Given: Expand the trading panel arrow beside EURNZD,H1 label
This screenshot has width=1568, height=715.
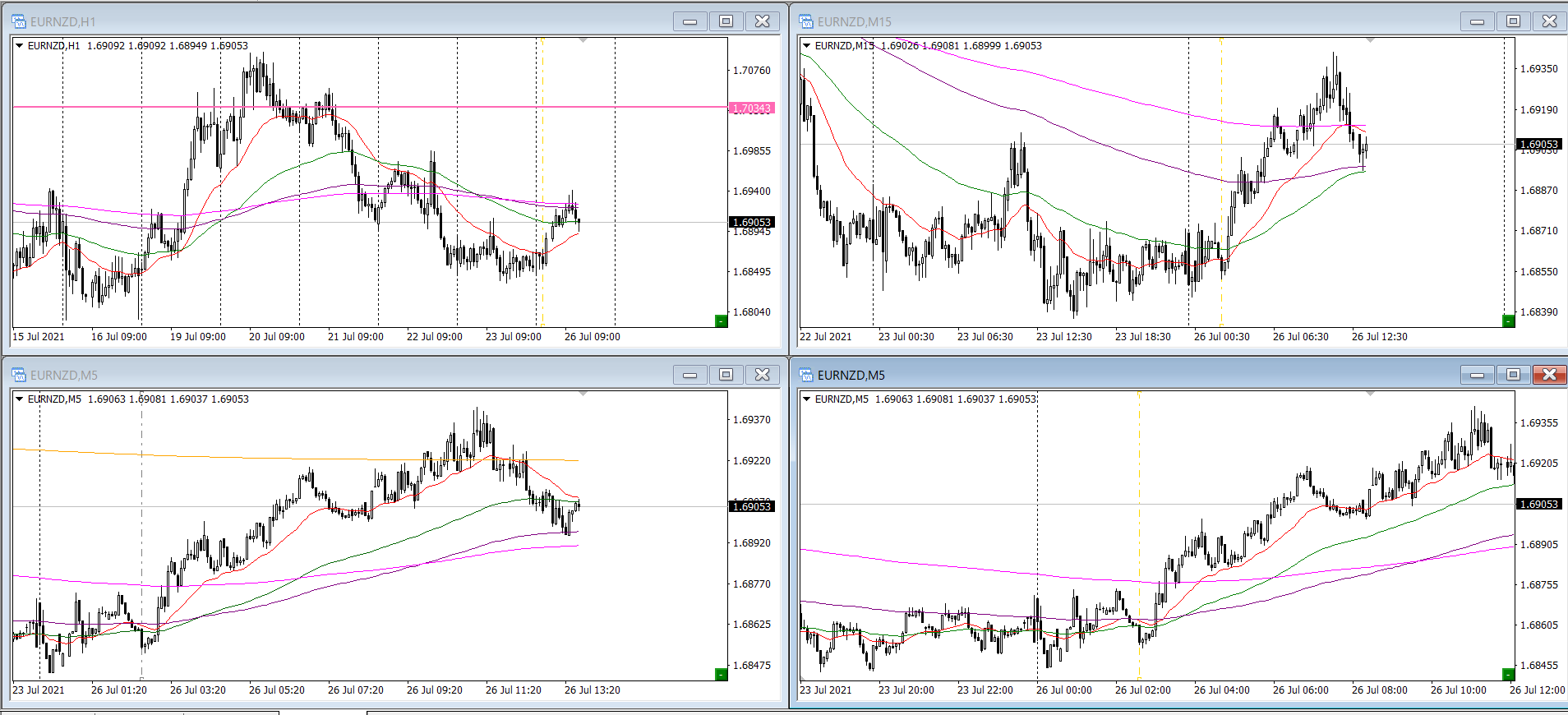Looking at the screenshot, I should pos(20,46).
